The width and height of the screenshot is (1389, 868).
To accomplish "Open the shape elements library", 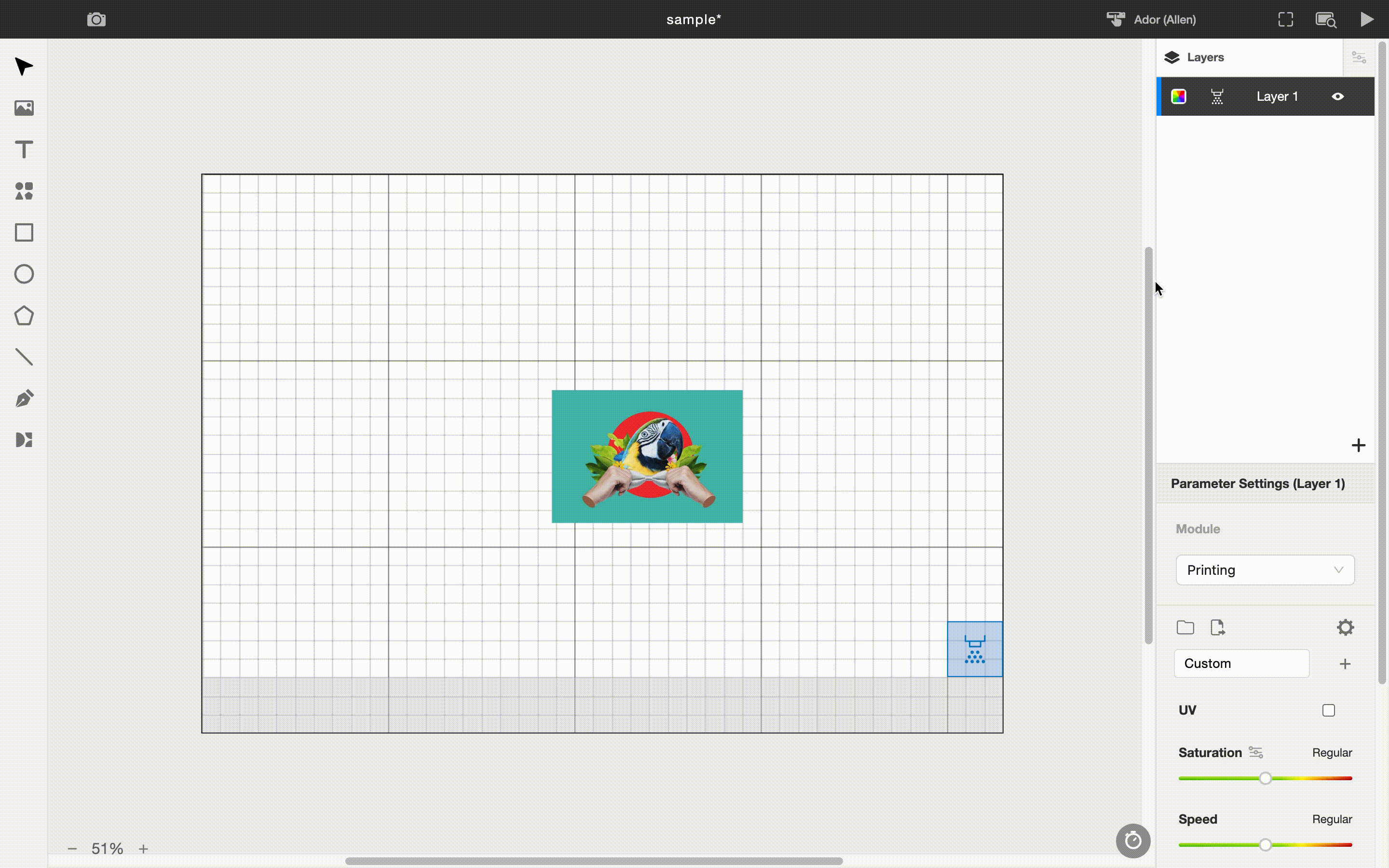I will [24, 191].
